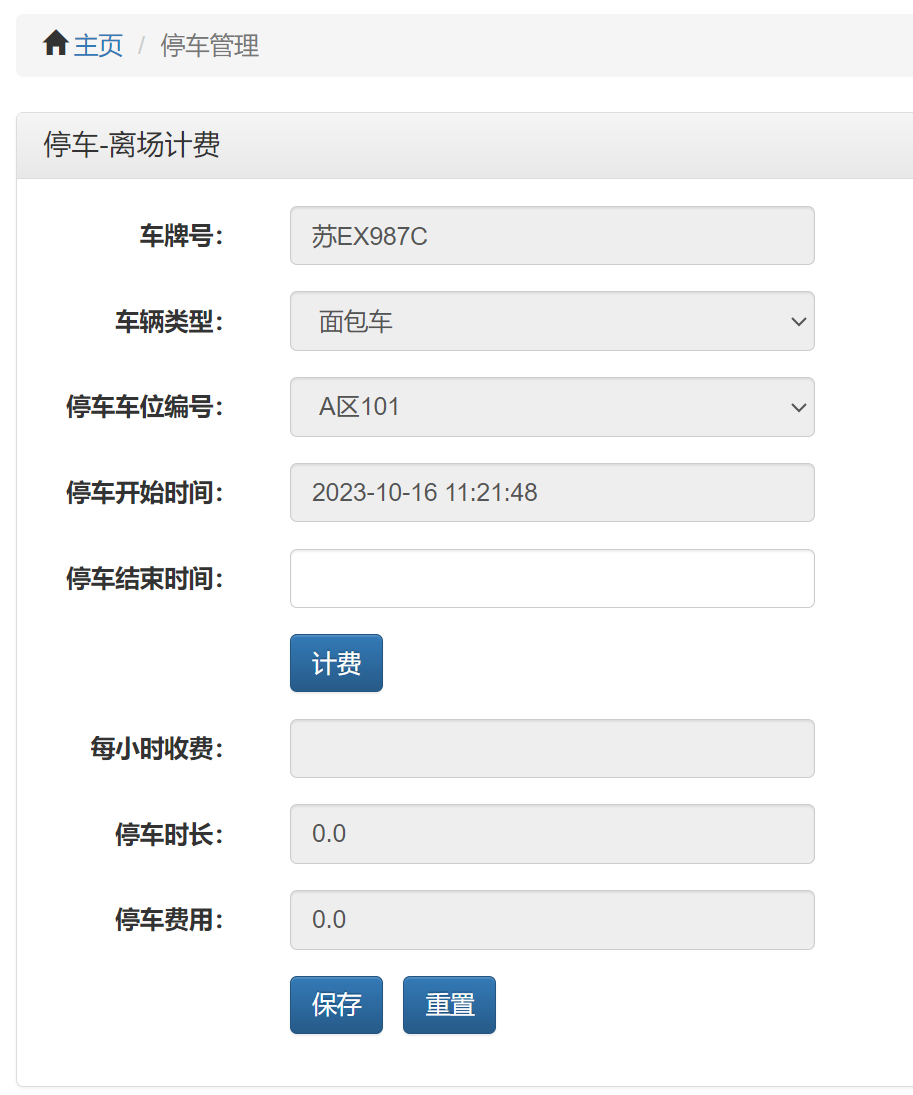Click the 停车-离场计费 panel header

130,146
